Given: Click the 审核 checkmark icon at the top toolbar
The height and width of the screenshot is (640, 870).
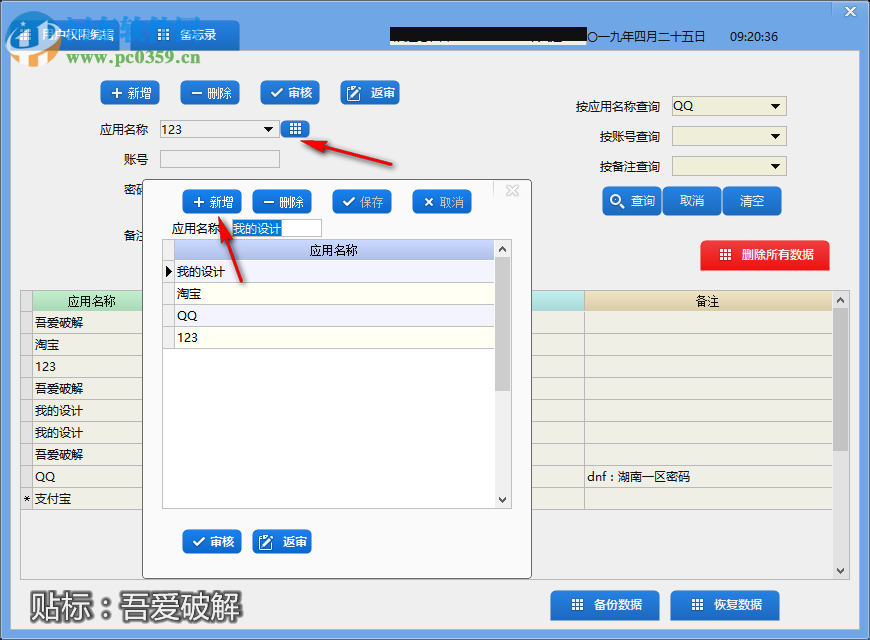Looking at the screenshot, I should click(x=289, y=92).
